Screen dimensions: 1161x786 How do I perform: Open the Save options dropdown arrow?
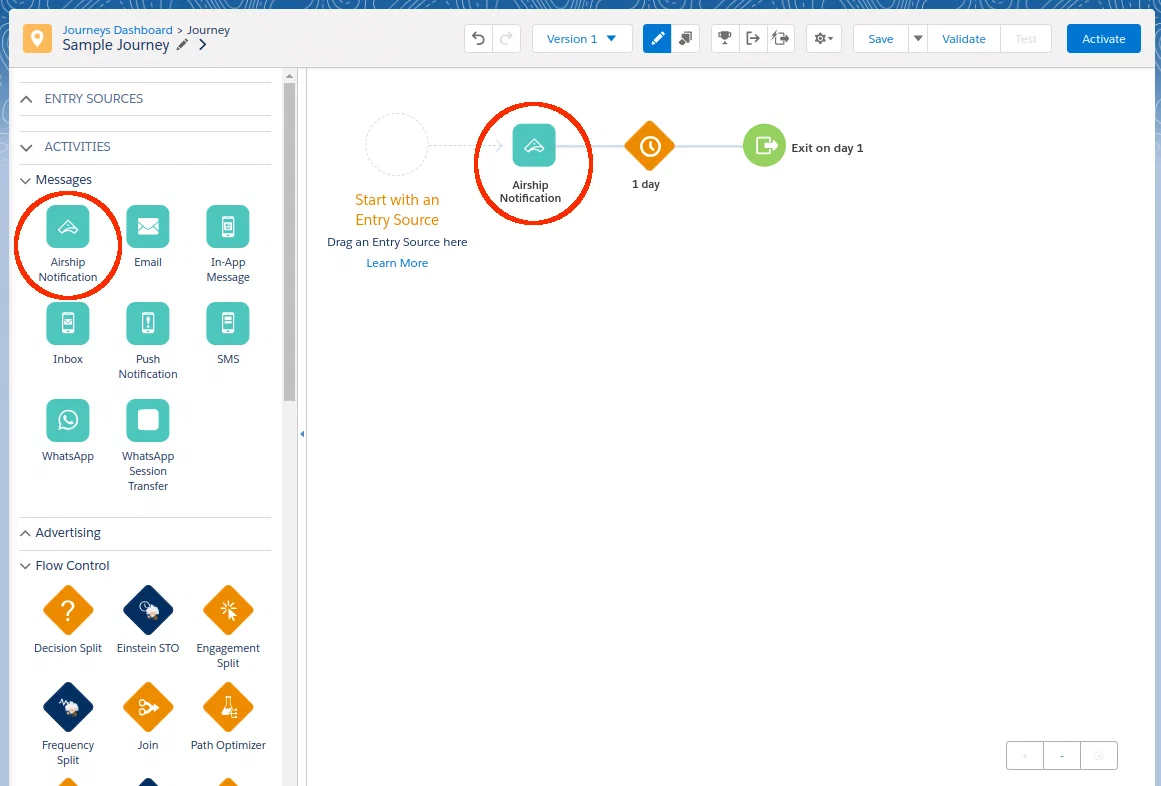click(918, 39)
